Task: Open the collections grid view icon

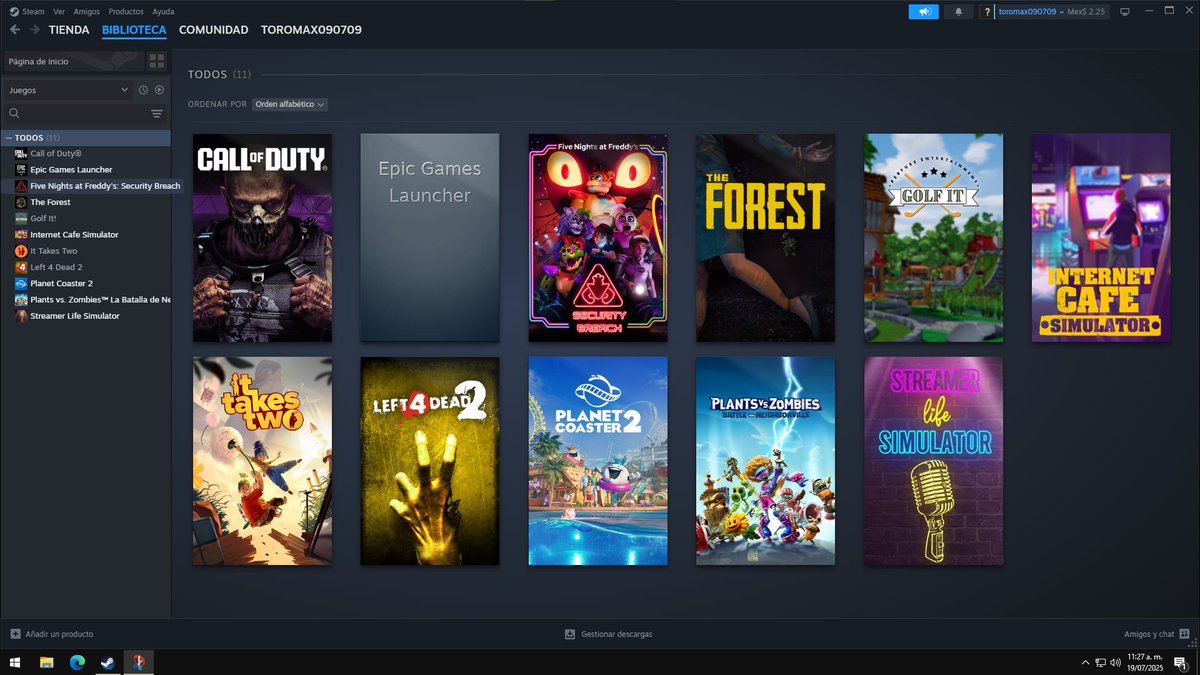Action: [157, 61]
